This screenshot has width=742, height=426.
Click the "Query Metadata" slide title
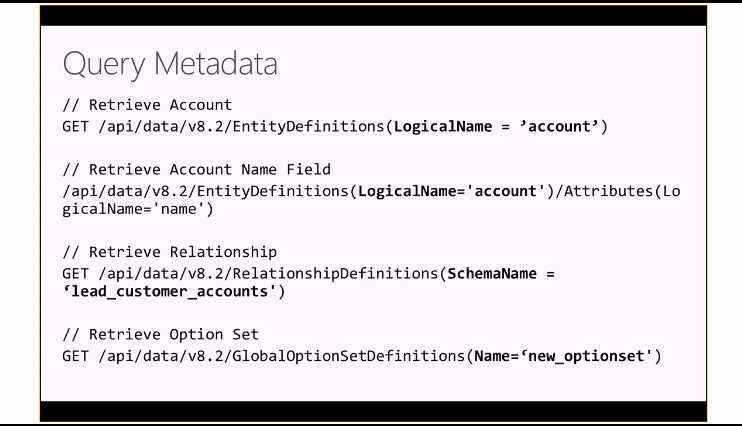coord(170,64)
